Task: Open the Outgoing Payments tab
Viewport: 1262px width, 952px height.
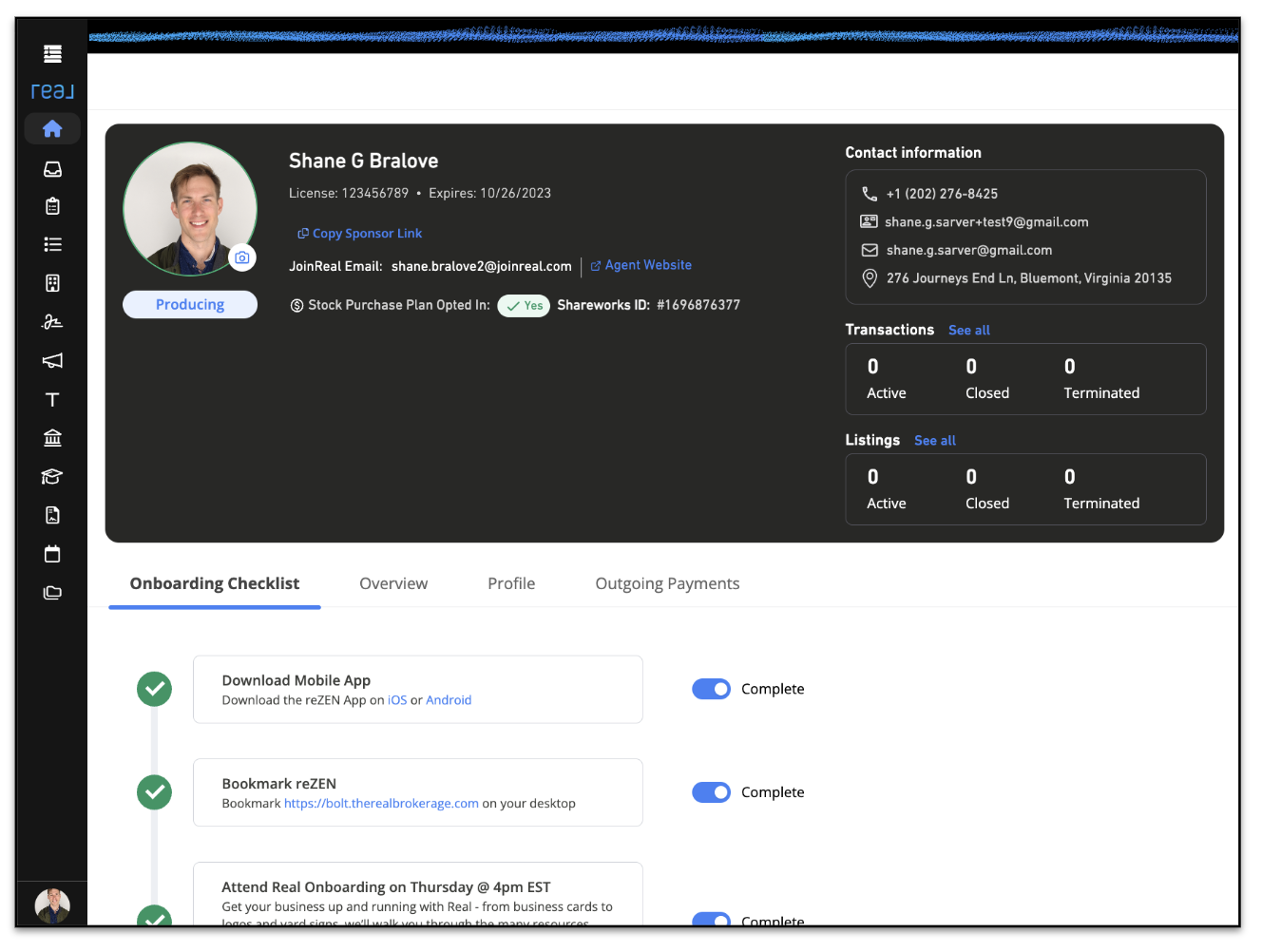Action: 667,583
